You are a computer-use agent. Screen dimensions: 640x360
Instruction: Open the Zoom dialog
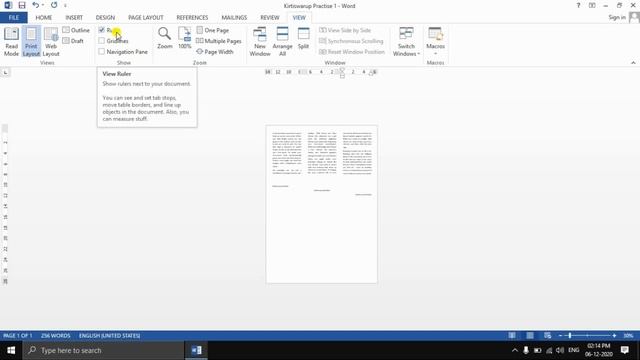164,38
